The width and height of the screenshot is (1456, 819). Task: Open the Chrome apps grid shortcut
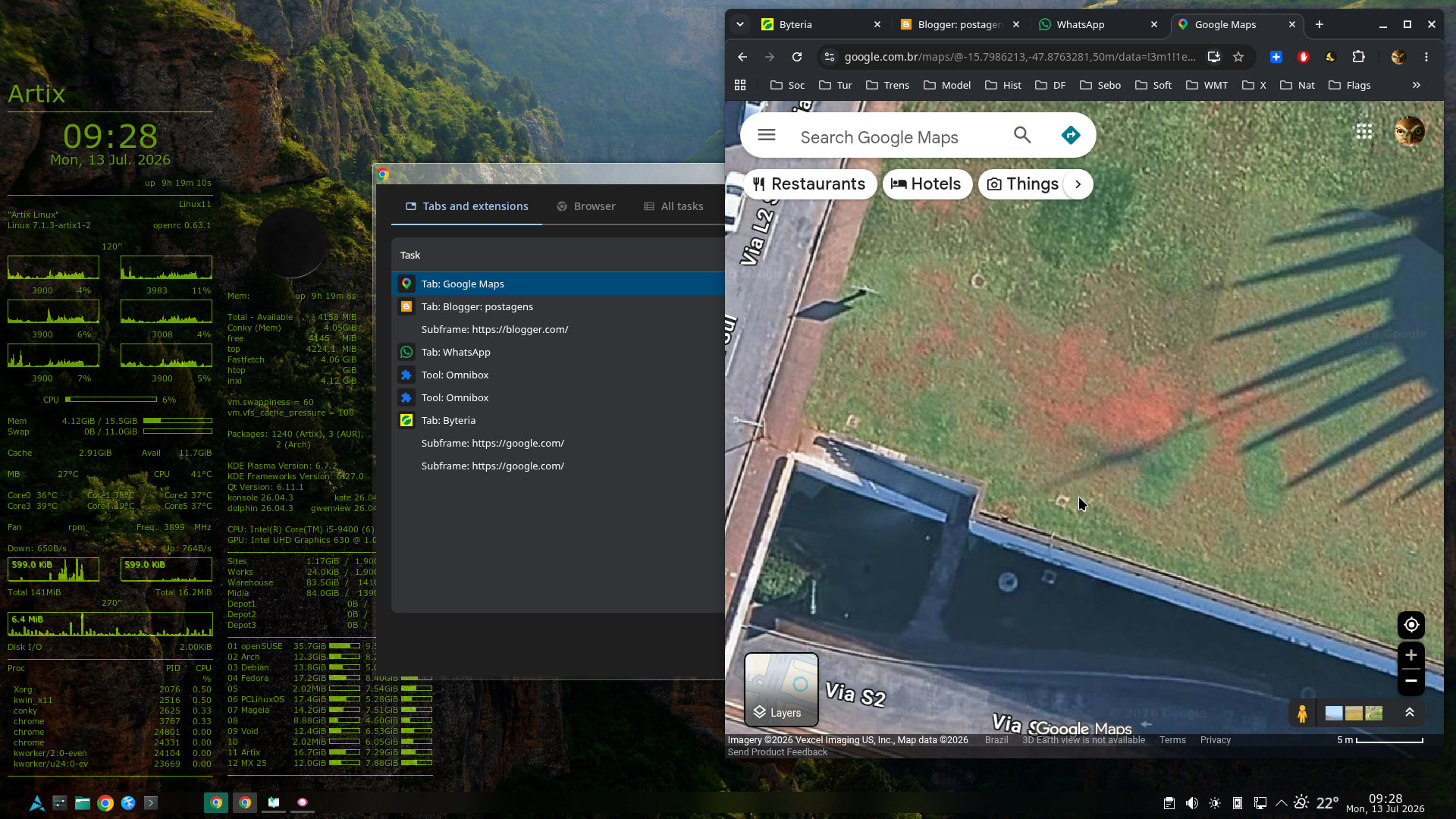[x=740, y=85]
